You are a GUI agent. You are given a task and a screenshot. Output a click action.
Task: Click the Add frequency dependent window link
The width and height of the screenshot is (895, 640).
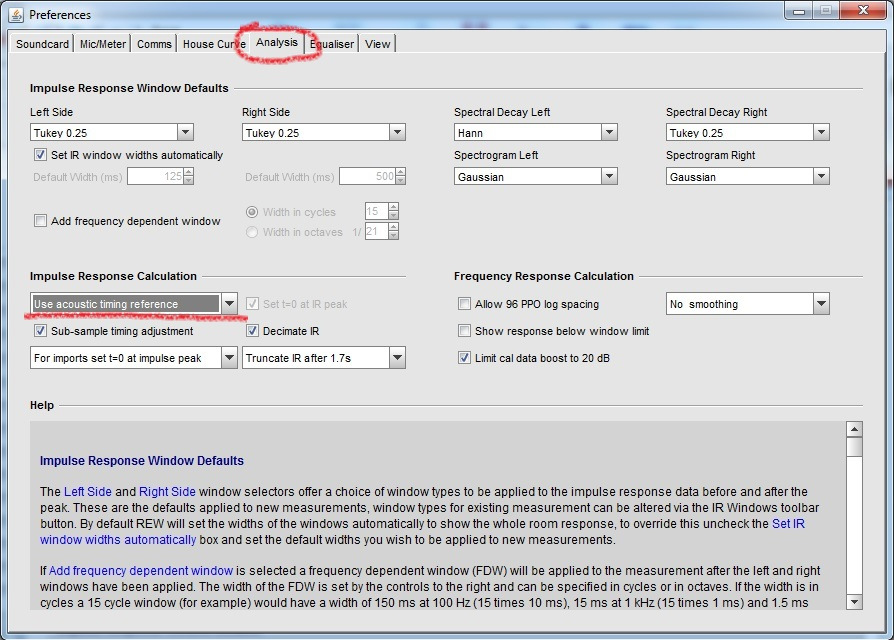coord(141,570)
